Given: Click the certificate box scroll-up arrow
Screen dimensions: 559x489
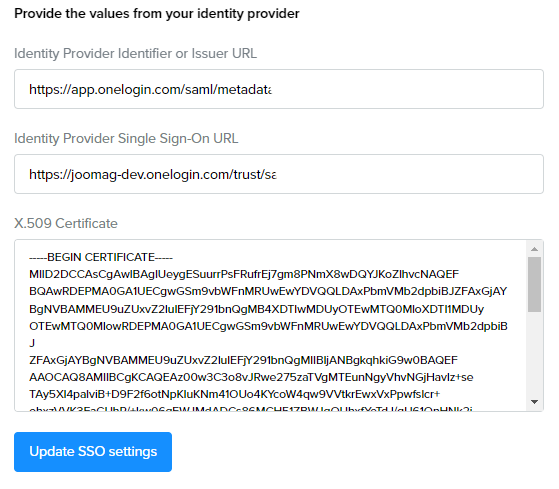Looking at the screenshot, I should [x=534, y=249].
